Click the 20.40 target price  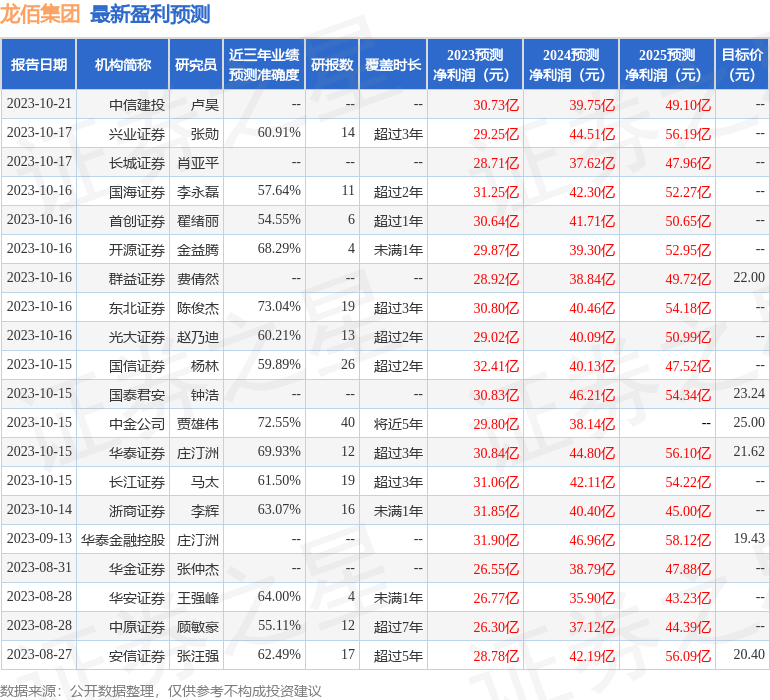point(749,654)
